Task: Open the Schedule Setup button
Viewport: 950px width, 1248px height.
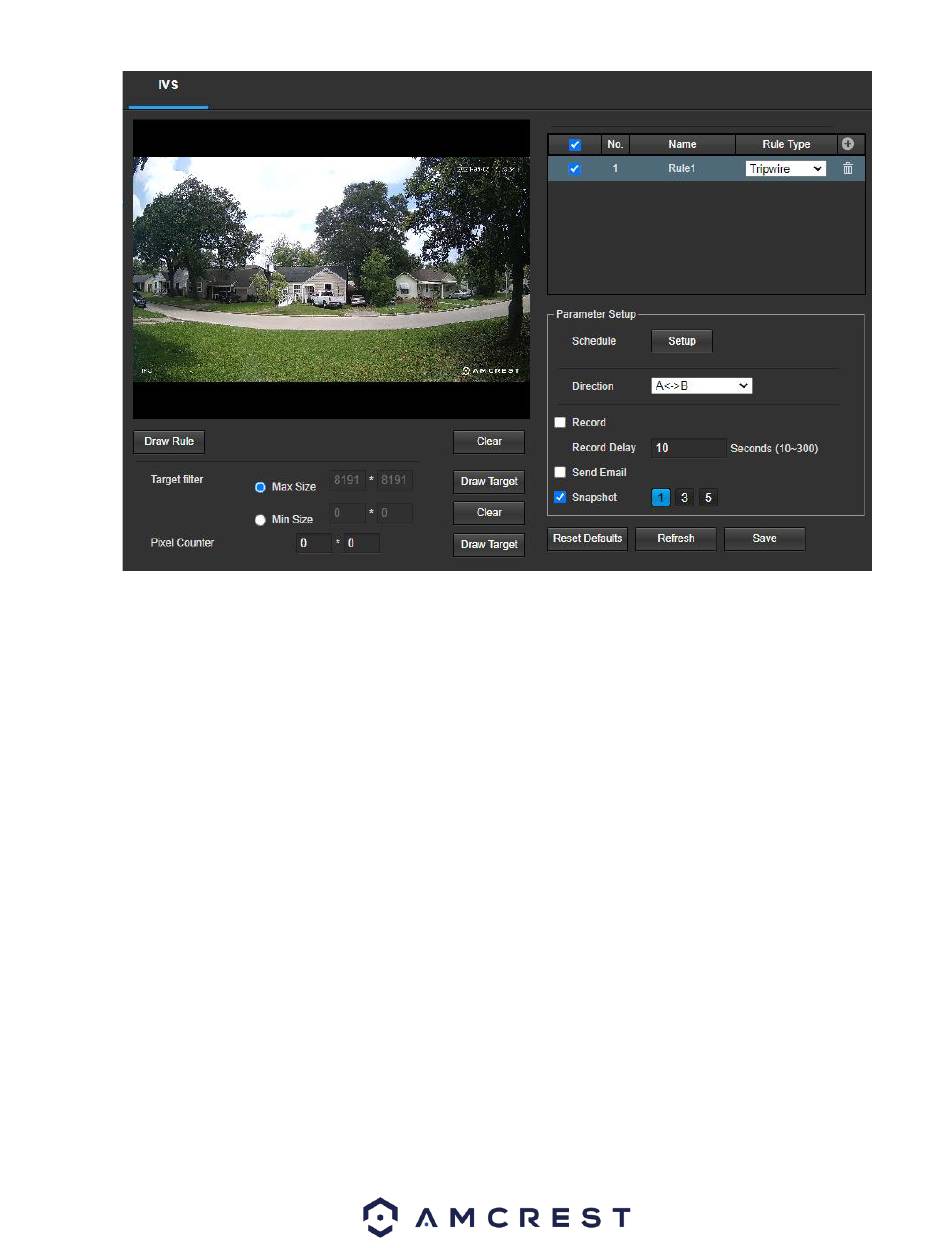Action: click(681, 341)
